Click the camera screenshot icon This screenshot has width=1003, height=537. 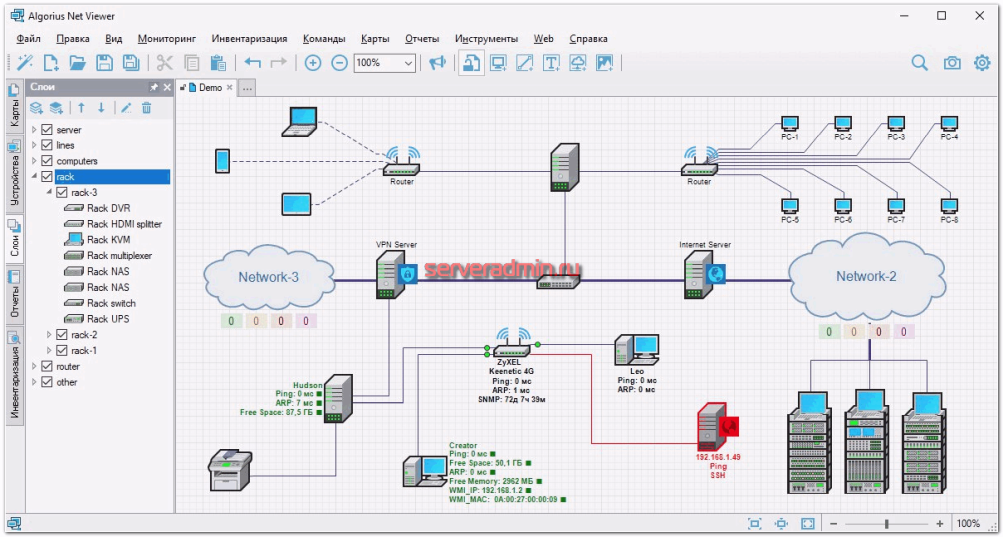tap(952, 63)
